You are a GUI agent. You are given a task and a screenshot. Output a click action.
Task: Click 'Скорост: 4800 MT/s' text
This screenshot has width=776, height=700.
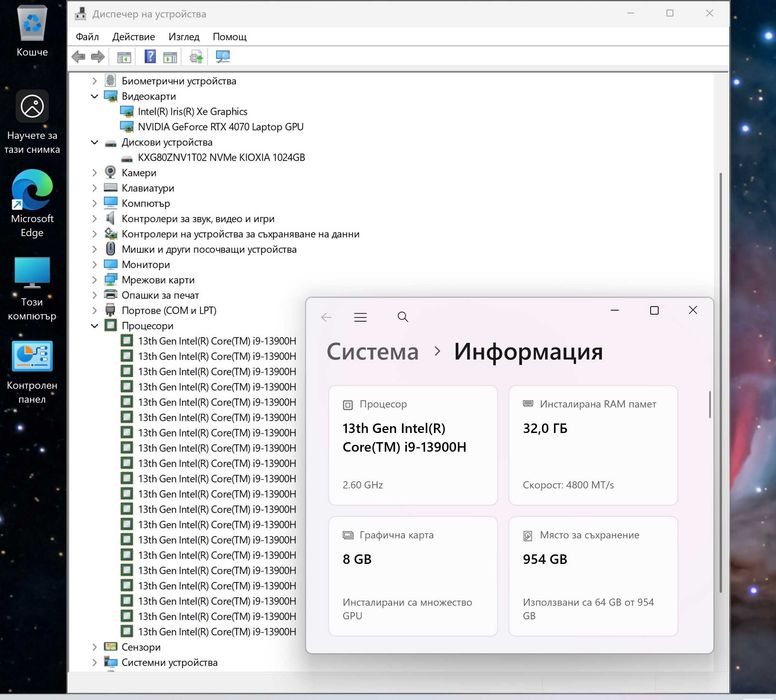coord(568,485)
